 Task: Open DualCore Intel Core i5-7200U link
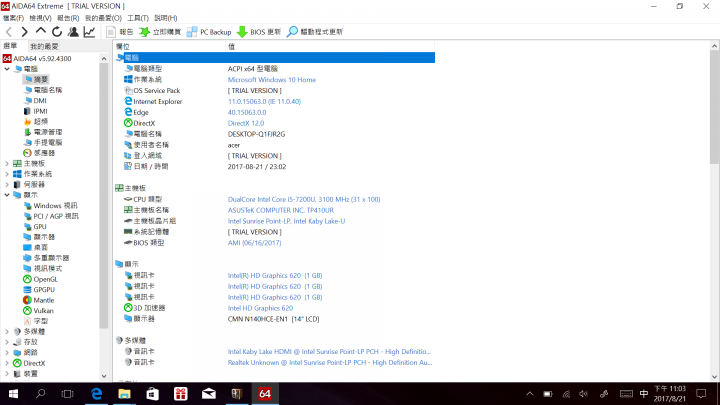pos(304,199)
